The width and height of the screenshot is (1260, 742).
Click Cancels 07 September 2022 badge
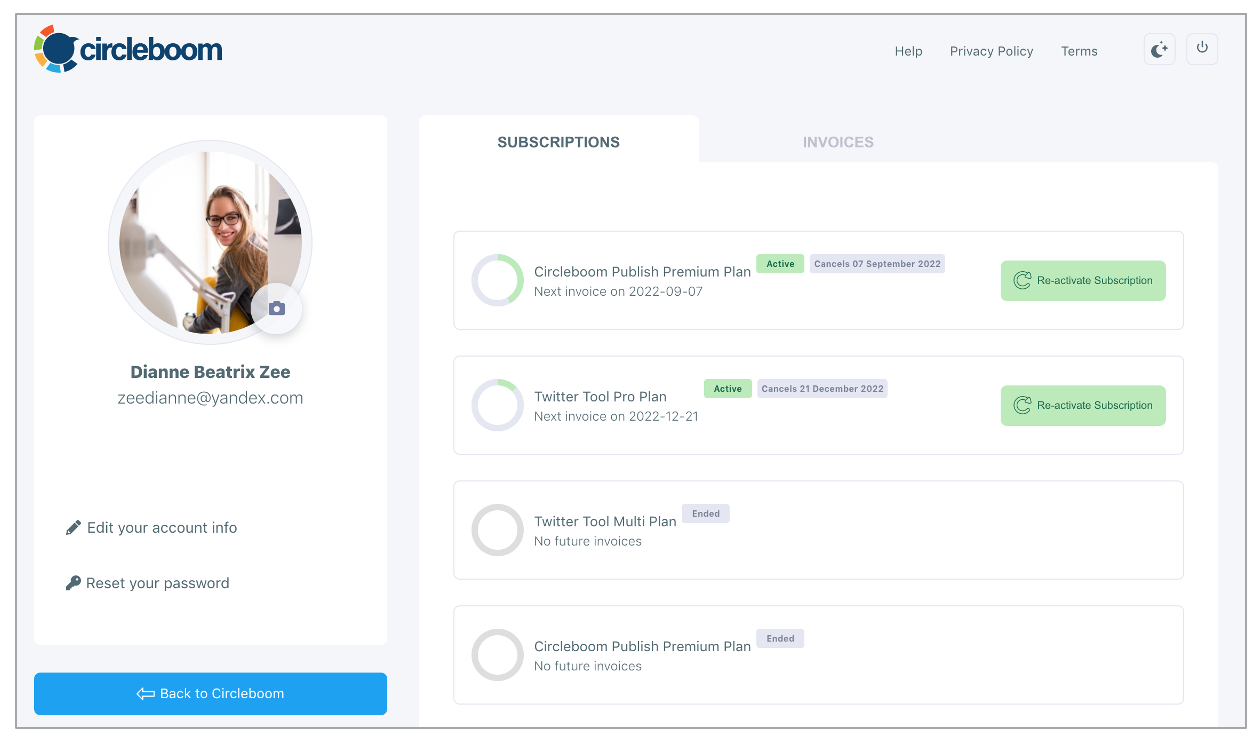coord(877,264)
